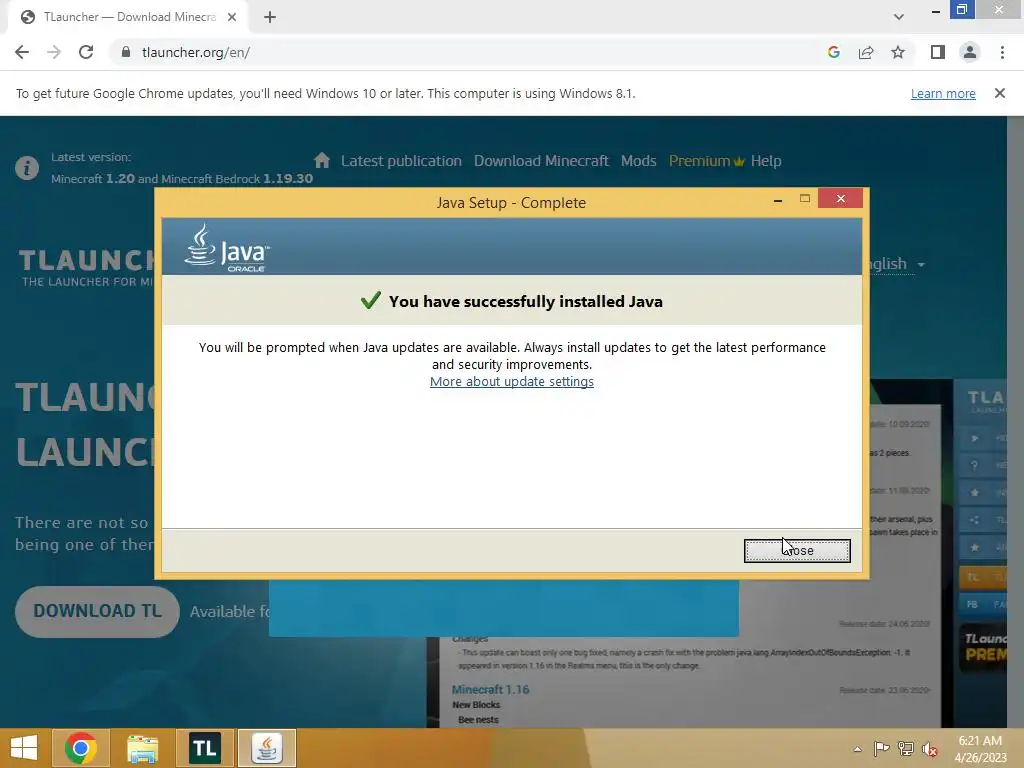Image resolution: width=1024 pixels, height=768 pixels.
Task: Open the Chrome profile avatar menu
Action: 970,52
